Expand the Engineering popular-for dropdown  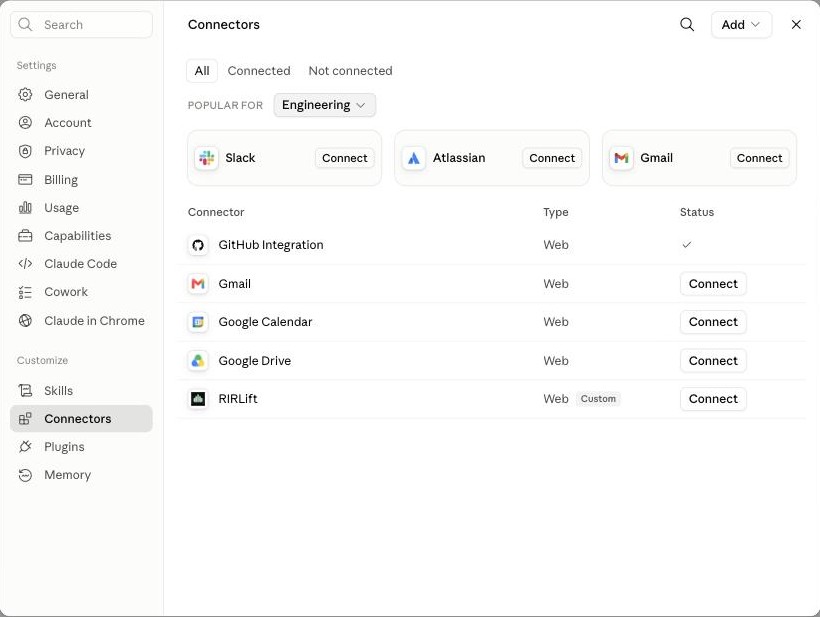pos(324,105)
